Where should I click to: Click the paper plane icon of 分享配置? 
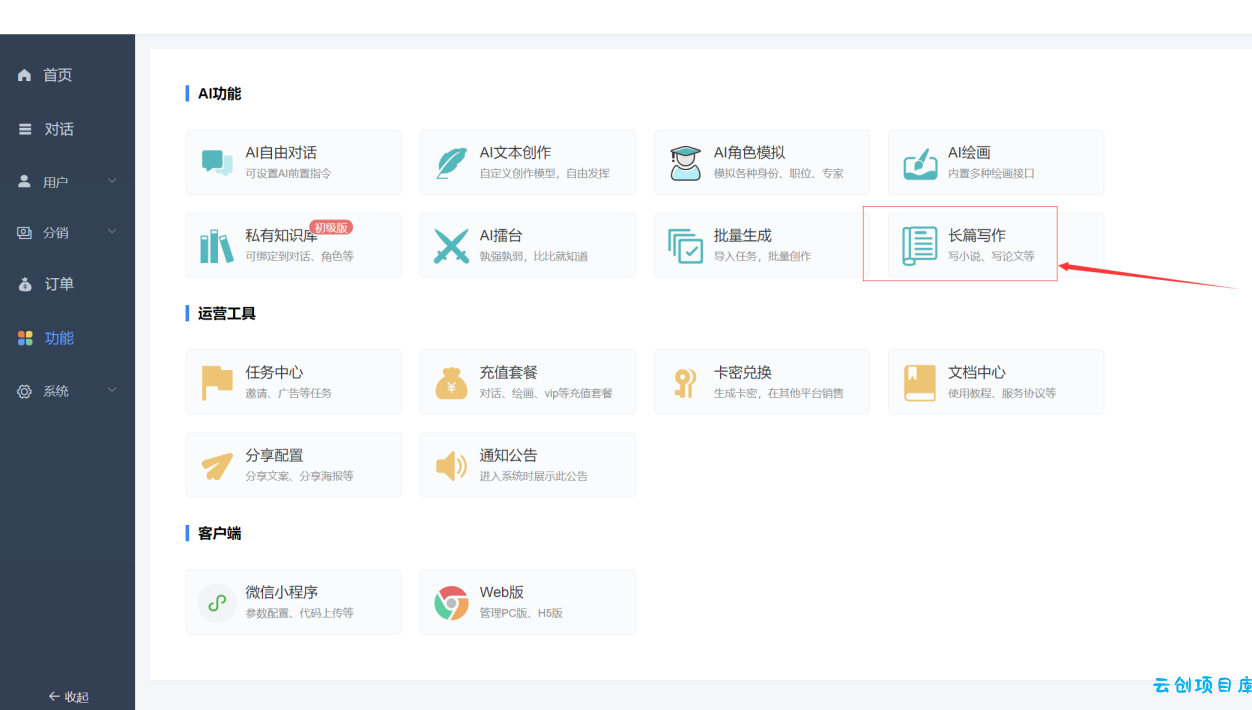217,465
